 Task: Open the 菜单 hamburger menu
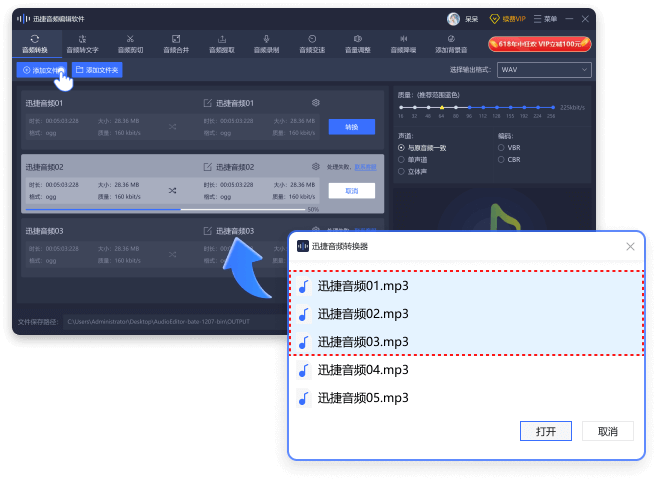(545, 19)
